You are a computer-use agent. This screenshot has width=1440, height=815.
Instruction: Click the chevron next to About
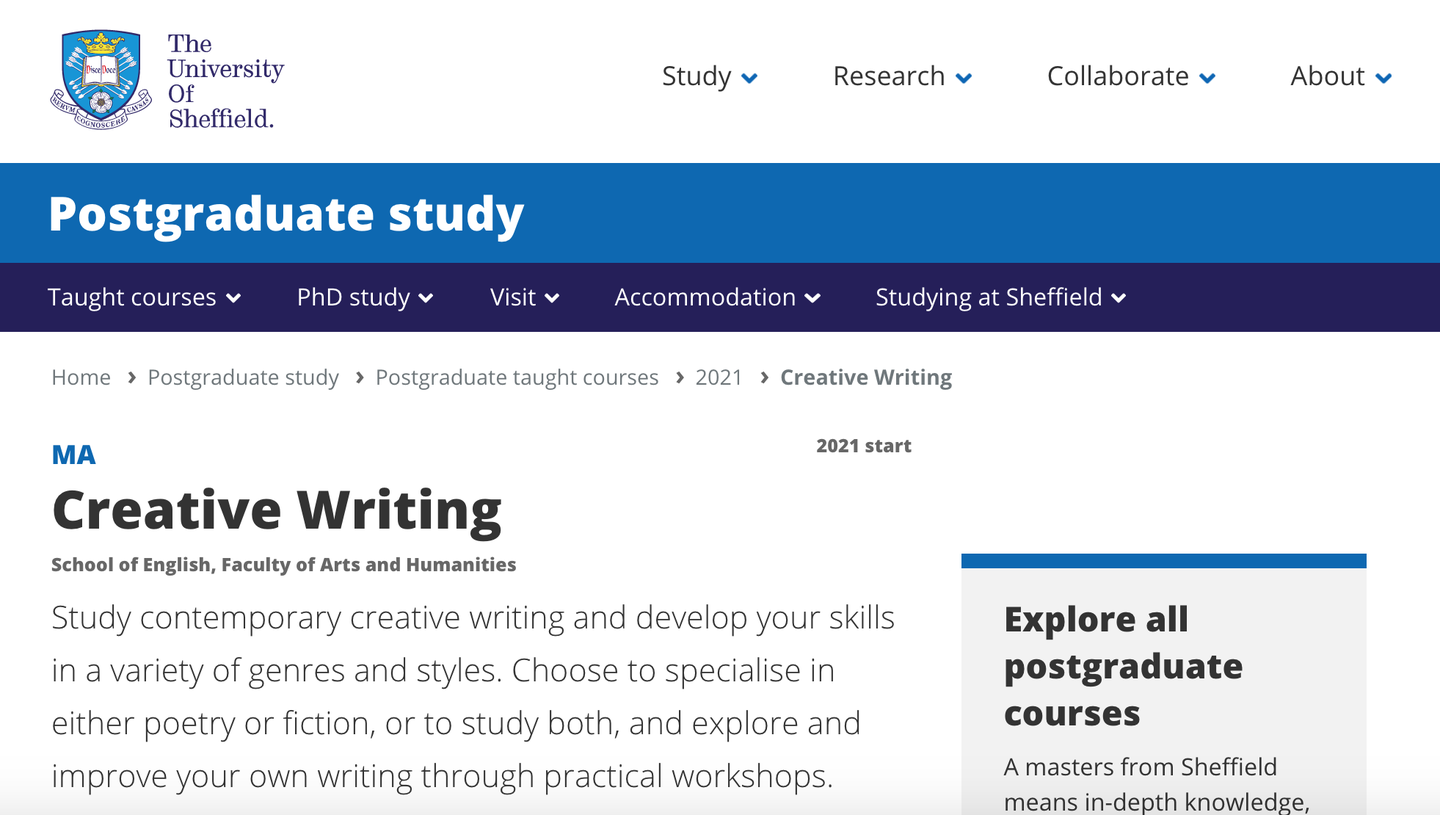[1385, 77]
